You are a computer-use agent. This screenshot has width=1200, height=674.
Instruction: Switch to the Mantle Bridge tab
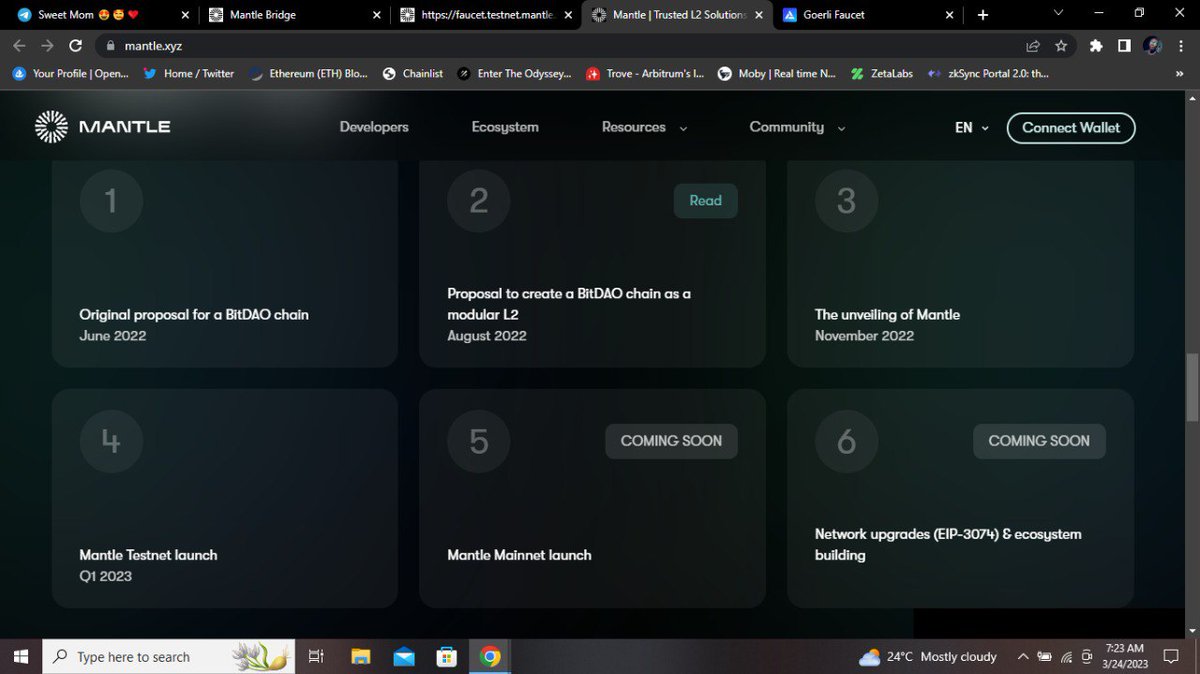click(x=294, y=15)
